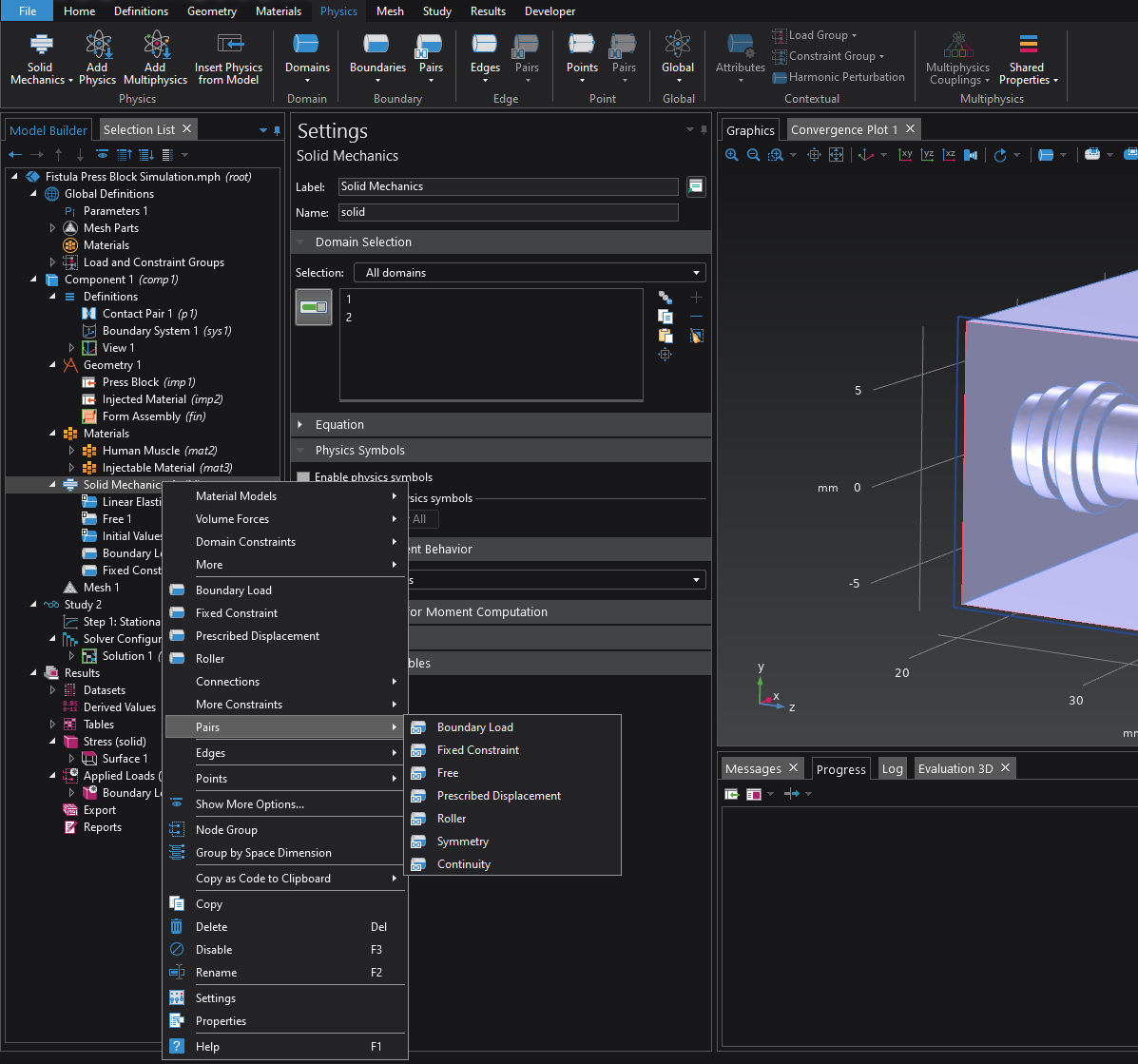Expand the Human Muscle material node

pos(71,451)
